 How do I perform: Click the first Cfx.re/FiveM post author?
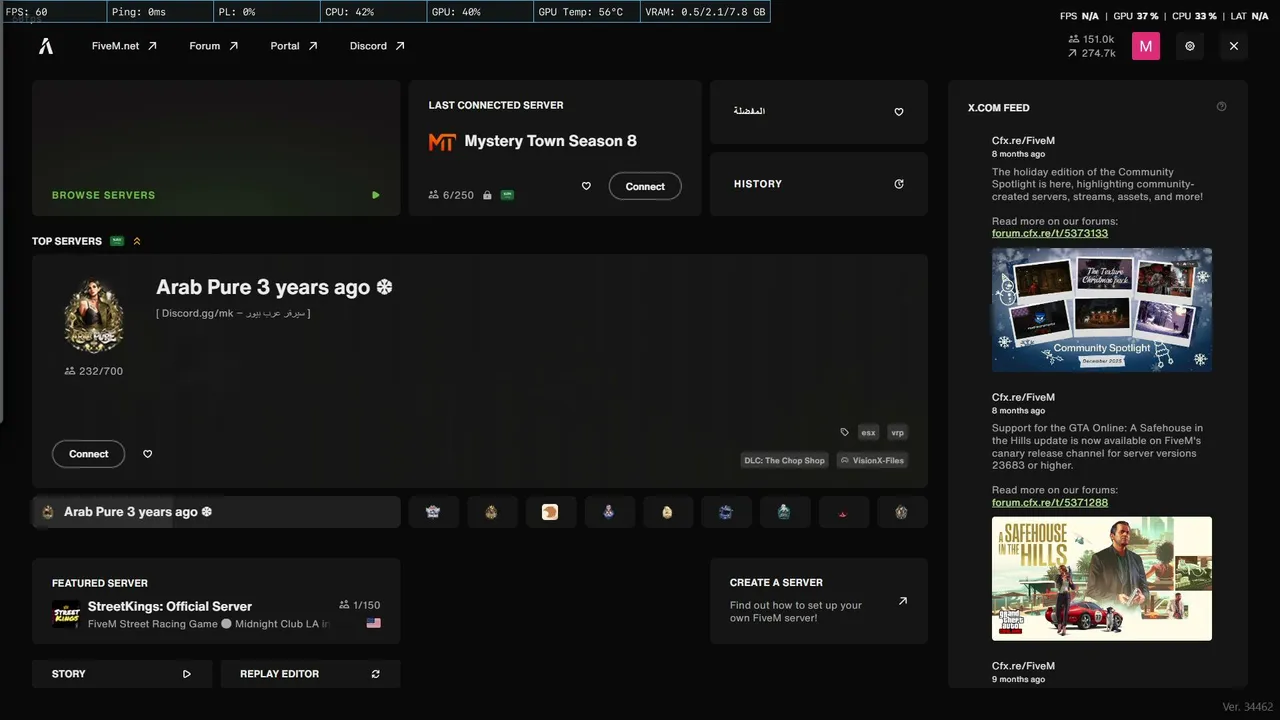(1023, 141)
